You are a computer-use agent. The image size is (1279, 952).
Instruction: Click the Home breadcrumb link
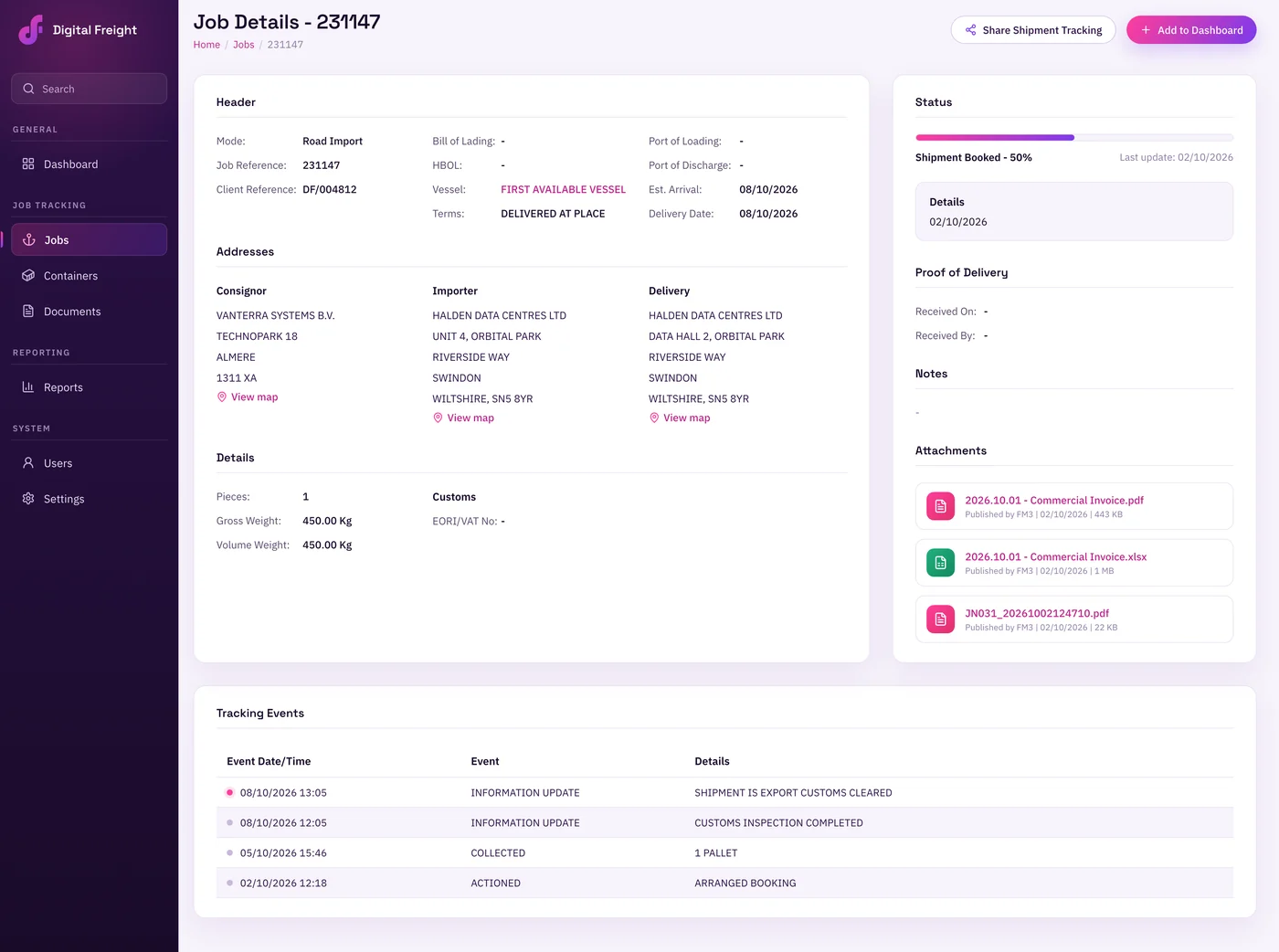(x=206, y=45)
